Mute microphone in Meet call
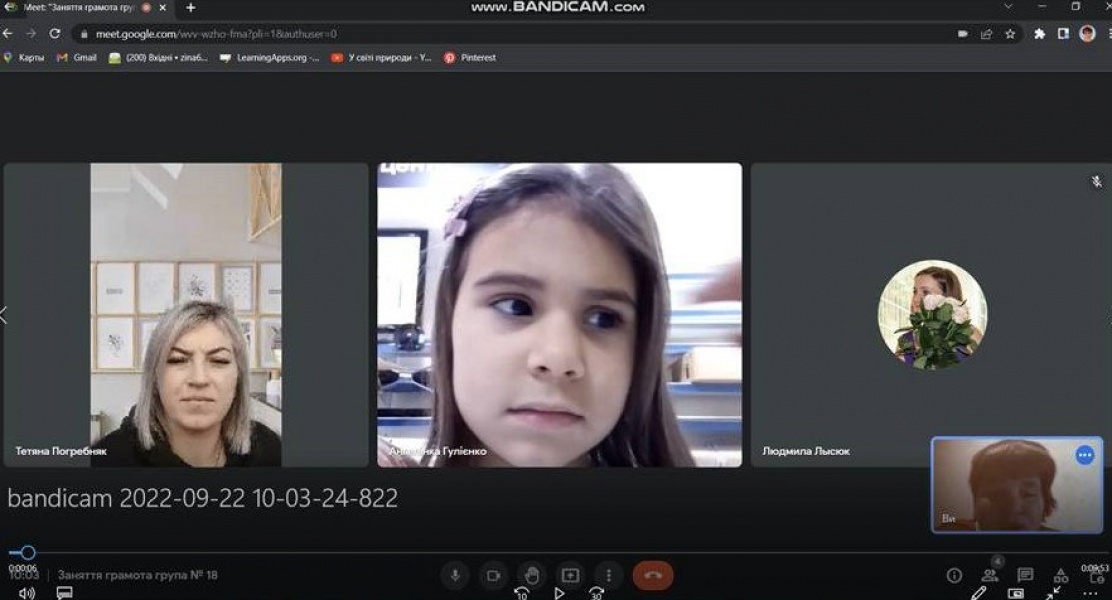 tap(455, 575)
